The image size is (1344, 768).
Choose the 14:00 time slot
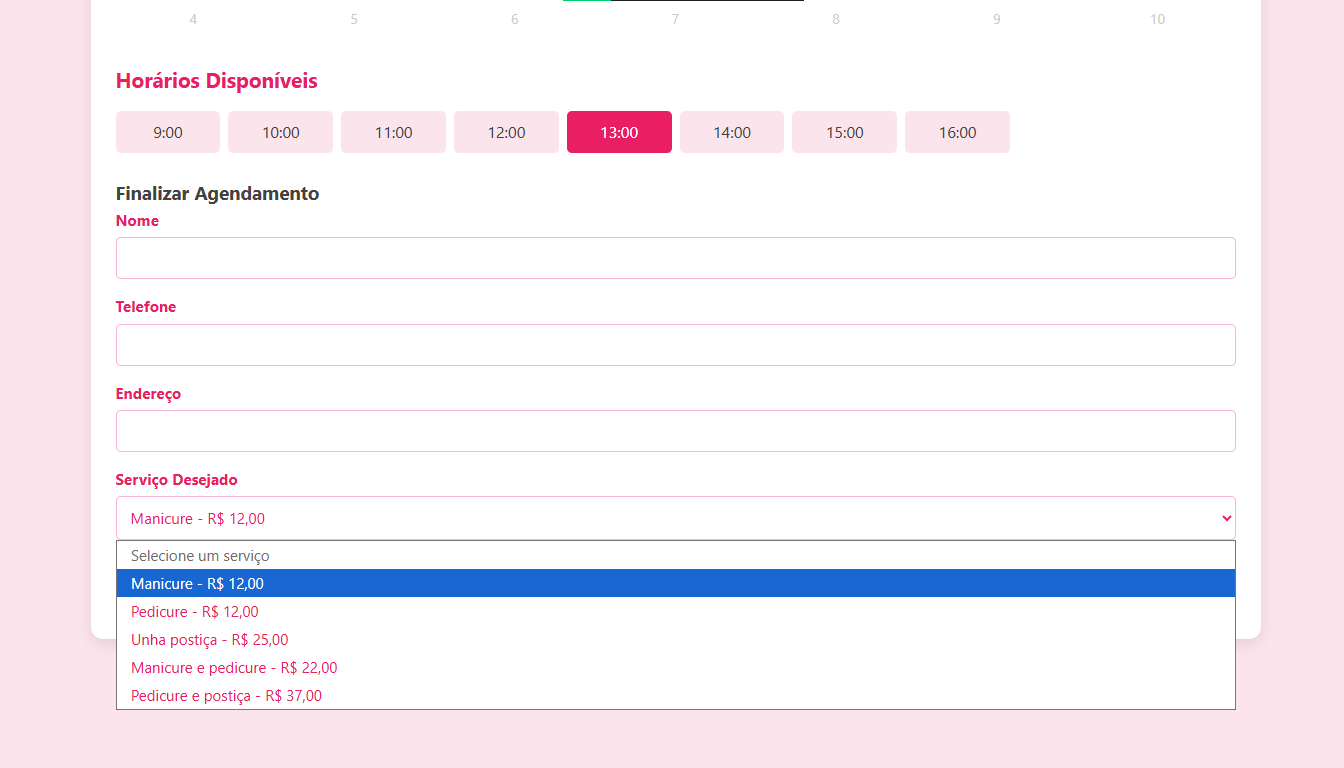732,132
